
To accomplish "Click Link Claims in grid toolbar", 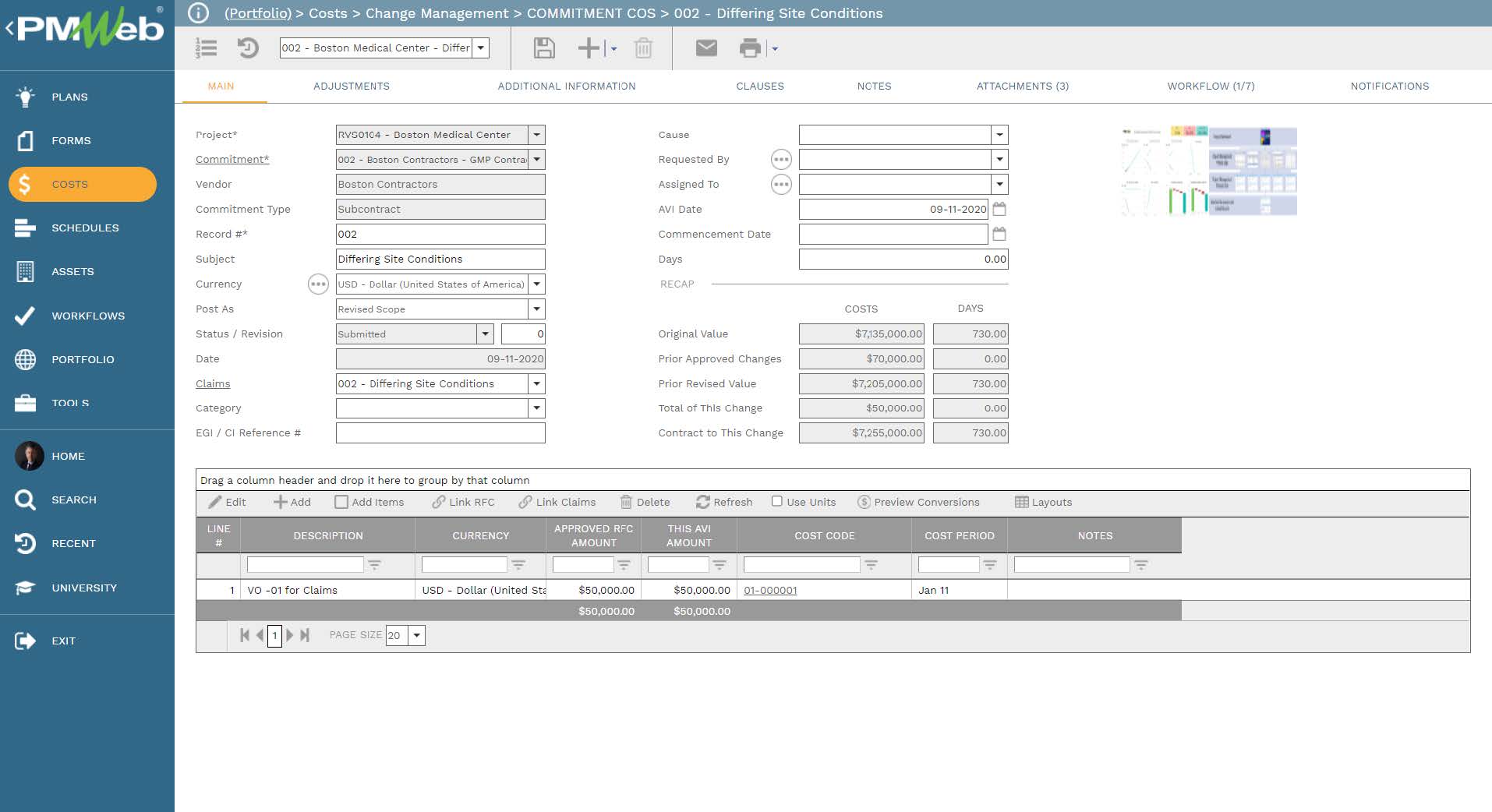I will [x=557, y=502].
